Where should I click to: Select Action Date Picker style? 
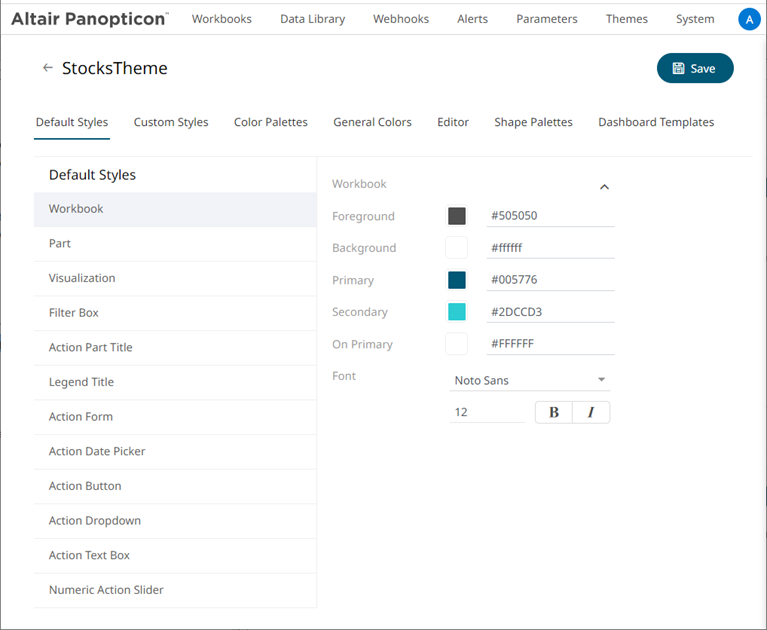[x=97, y=451]
